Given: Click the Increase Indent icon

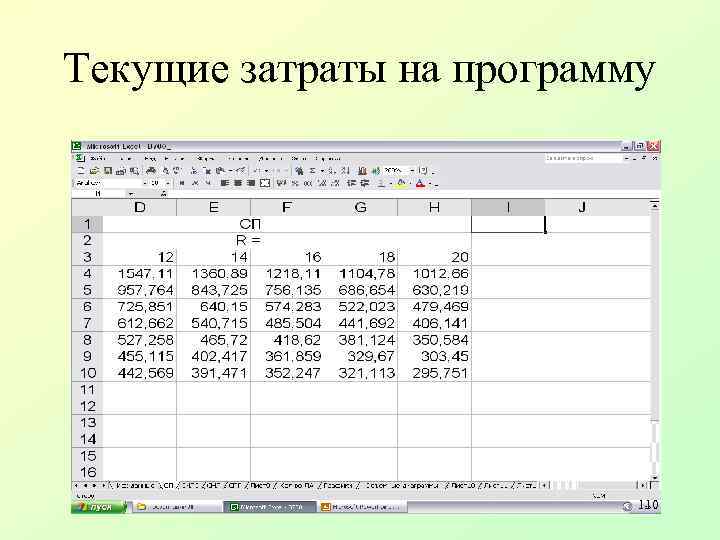Looking at the screenshot, I should (x=365, y=183).
